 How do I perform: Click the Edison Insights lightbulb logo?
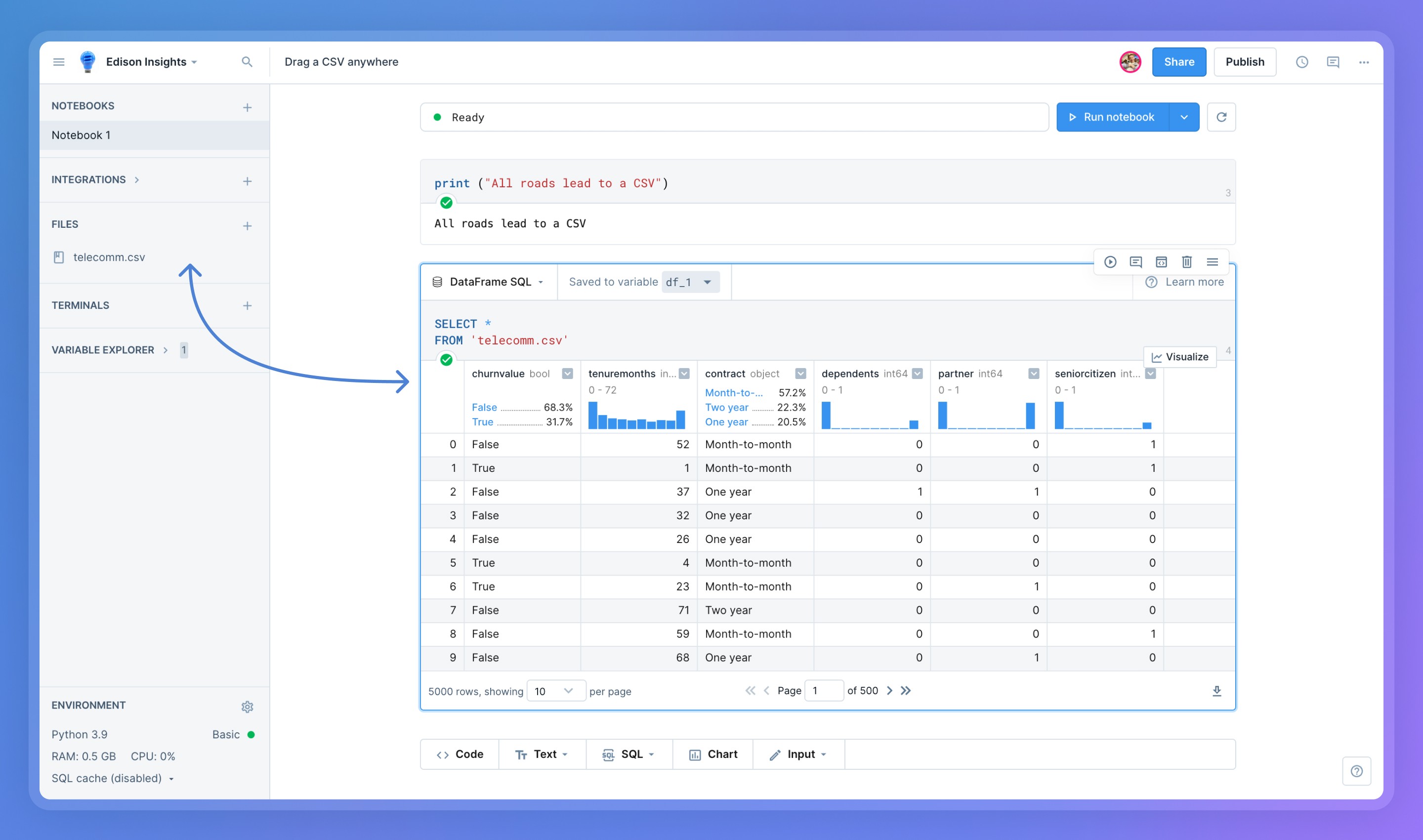coord(88,62)
